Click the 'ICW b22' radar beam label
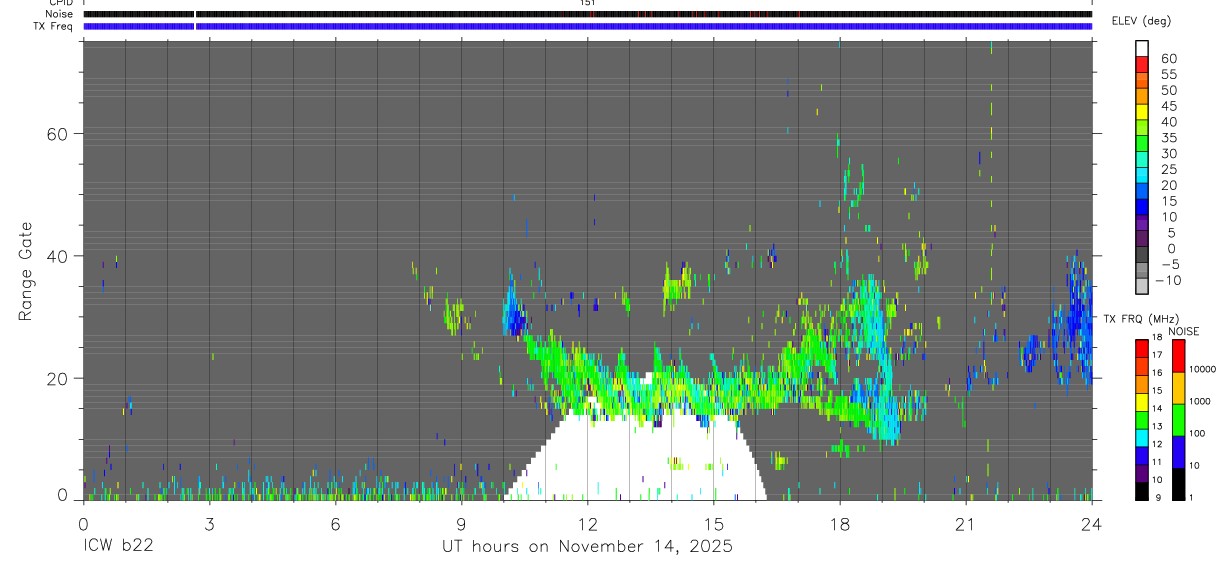The height and width of the screenshot is (567, 1228). tap(117, 546)
